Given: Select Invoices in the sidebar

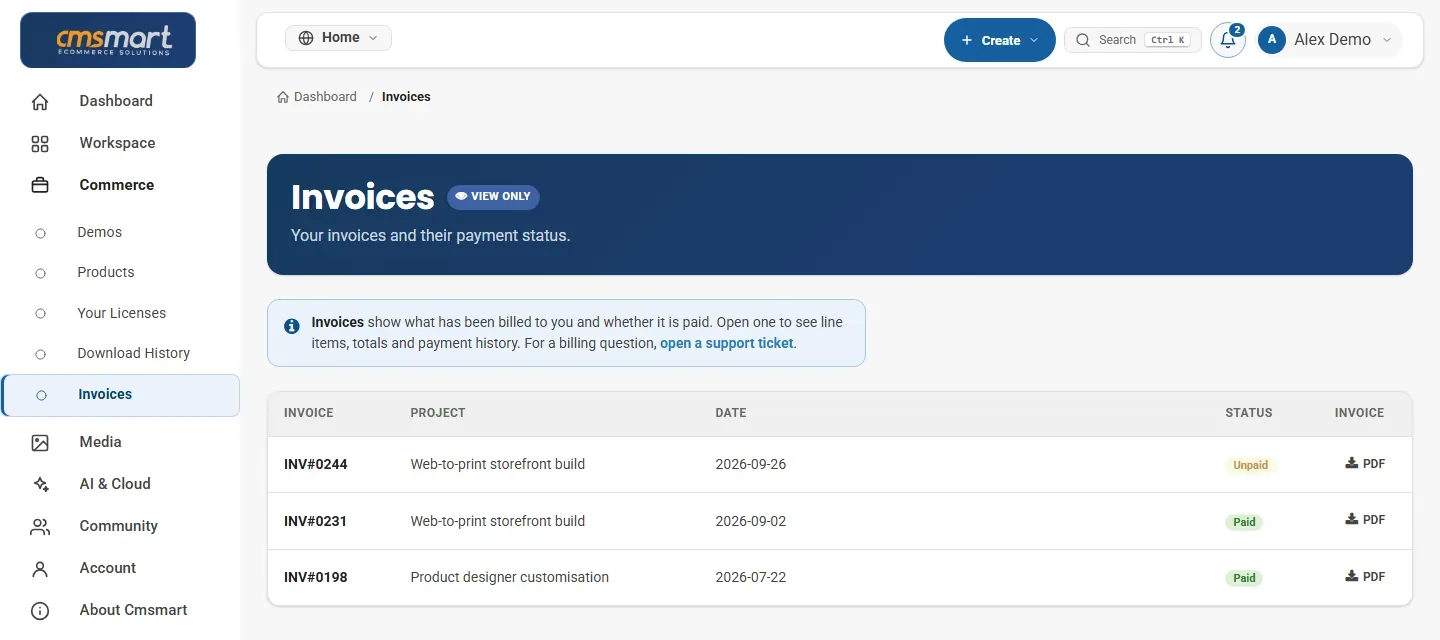Looking at the screenshot, I should tap(120, 395).
